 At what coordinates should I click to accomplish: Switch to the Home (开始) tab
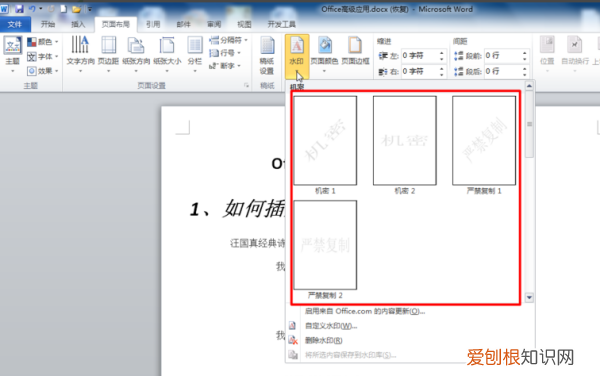[x=48, y=24]
